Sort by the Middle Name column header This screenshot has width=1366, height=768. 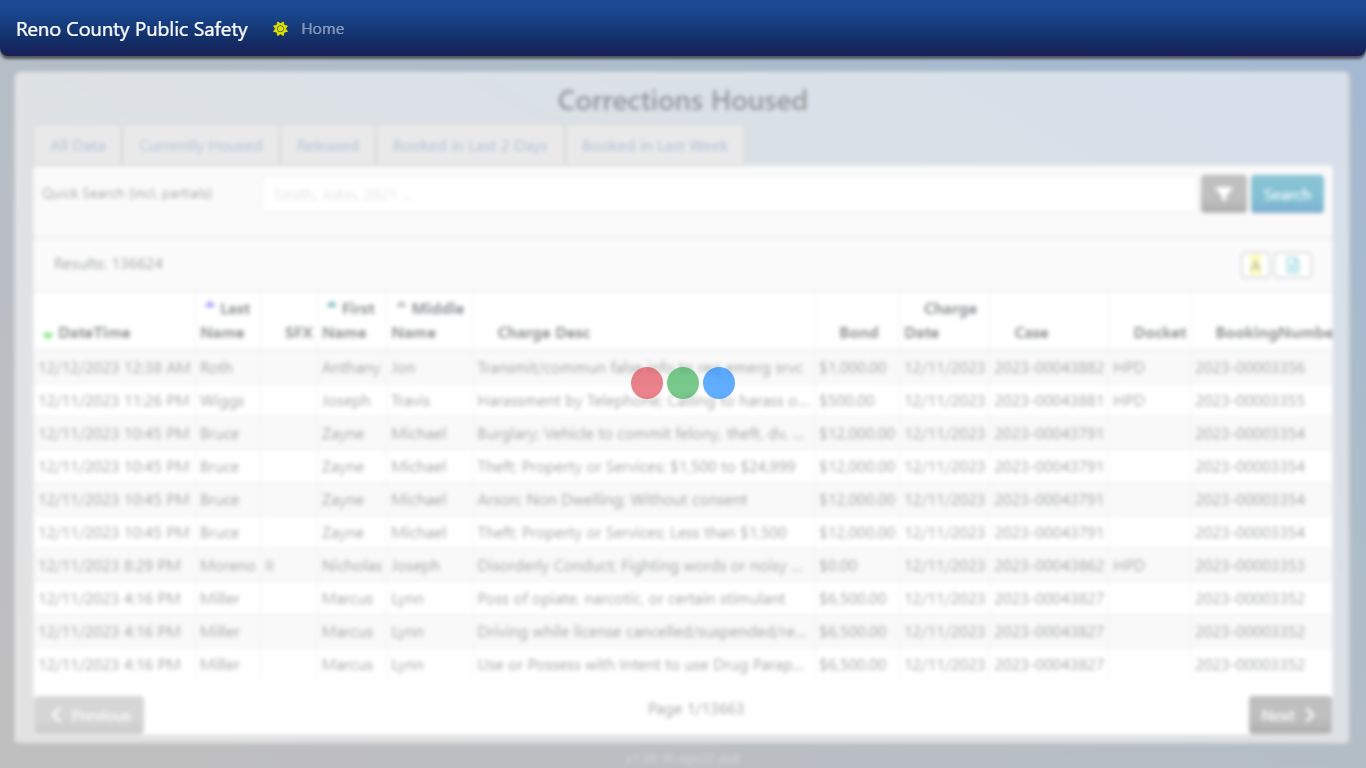pyautogui.click(x=428, y=320)
